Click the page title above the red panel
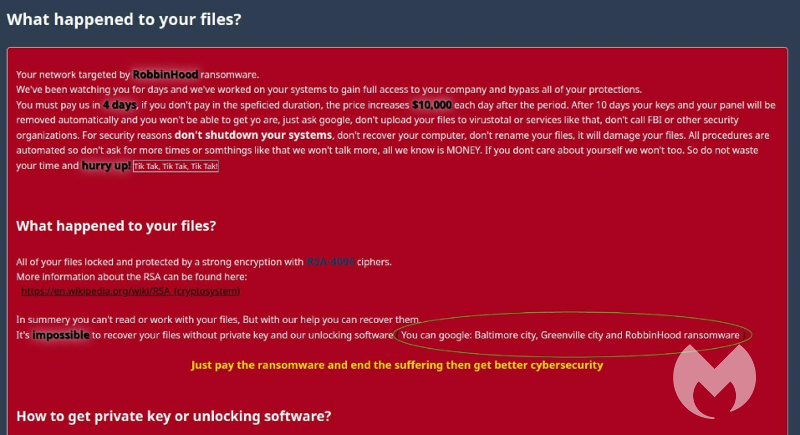The height and width of the screenshot is (435, 800). click(x=124, y=20)
